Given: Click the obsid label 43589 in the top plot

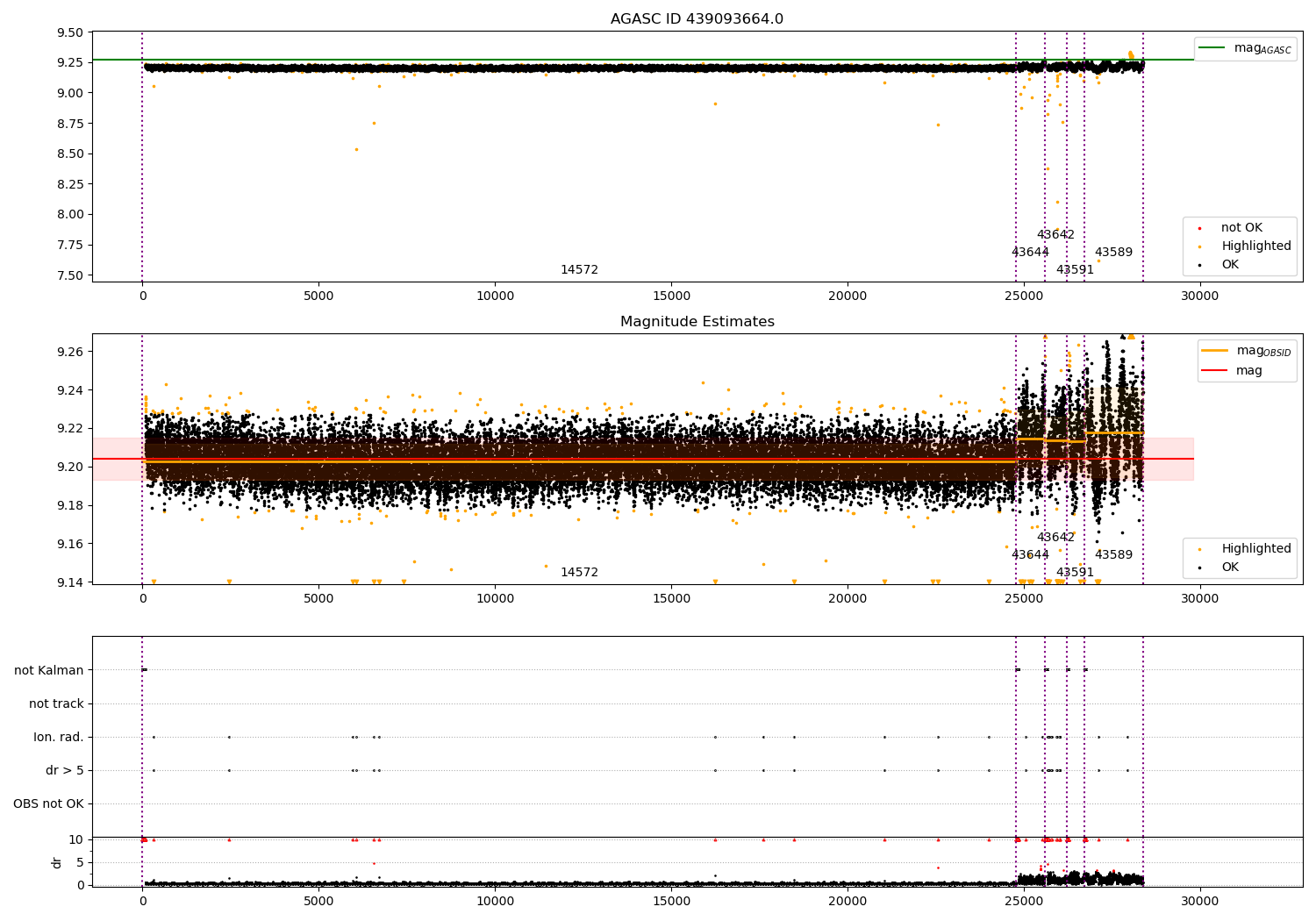Looking at the screenshot, I should 1113,253.
